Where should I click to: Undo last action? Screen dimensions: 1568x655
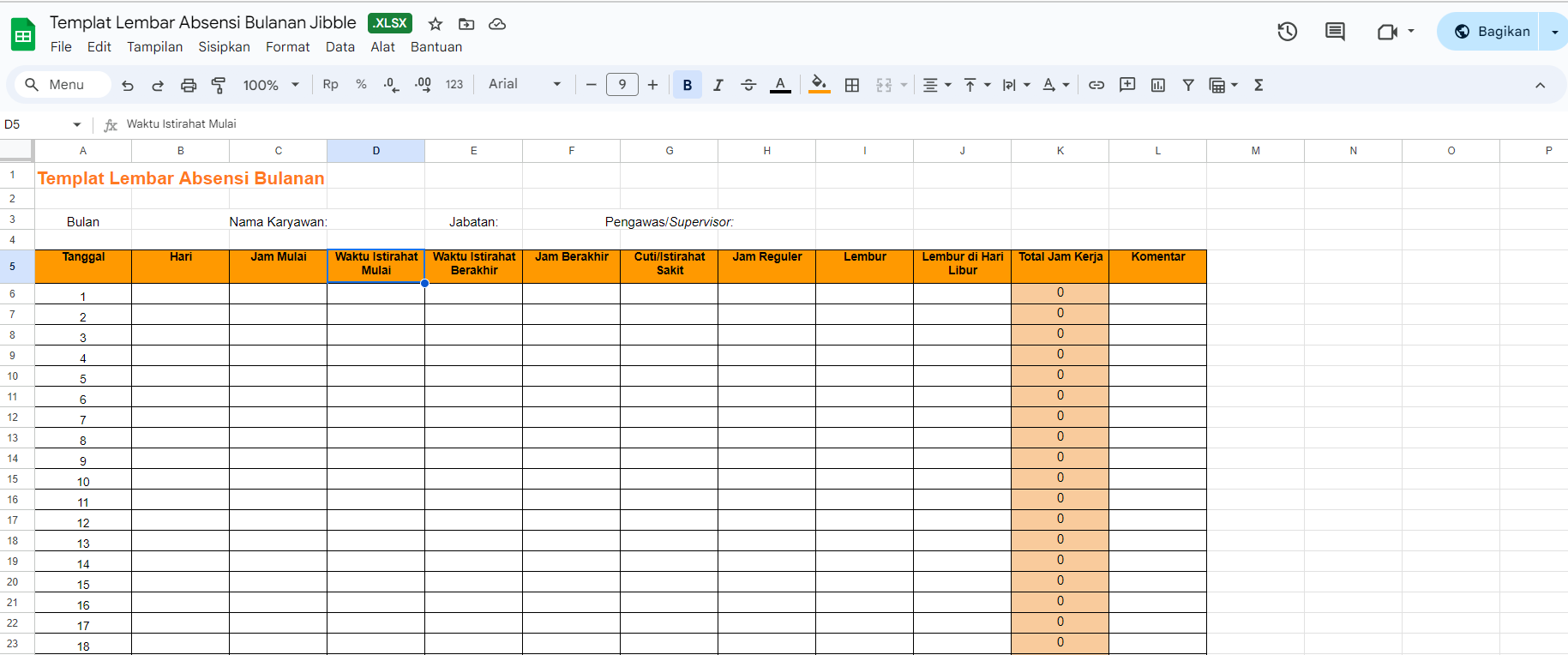(128, 85)
